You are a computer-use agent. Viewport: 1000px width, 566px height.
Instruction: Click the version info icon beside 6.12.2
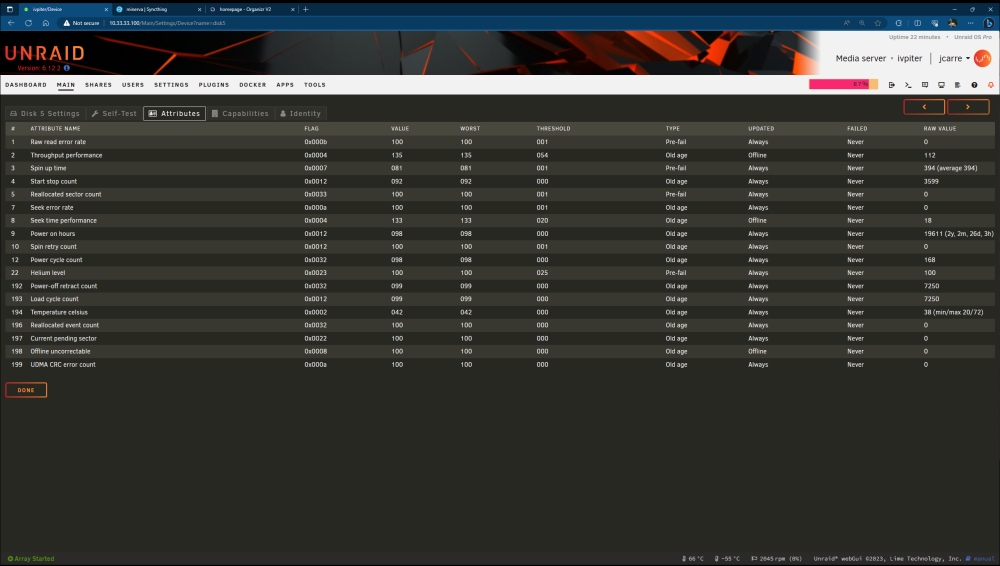[66, 68]
